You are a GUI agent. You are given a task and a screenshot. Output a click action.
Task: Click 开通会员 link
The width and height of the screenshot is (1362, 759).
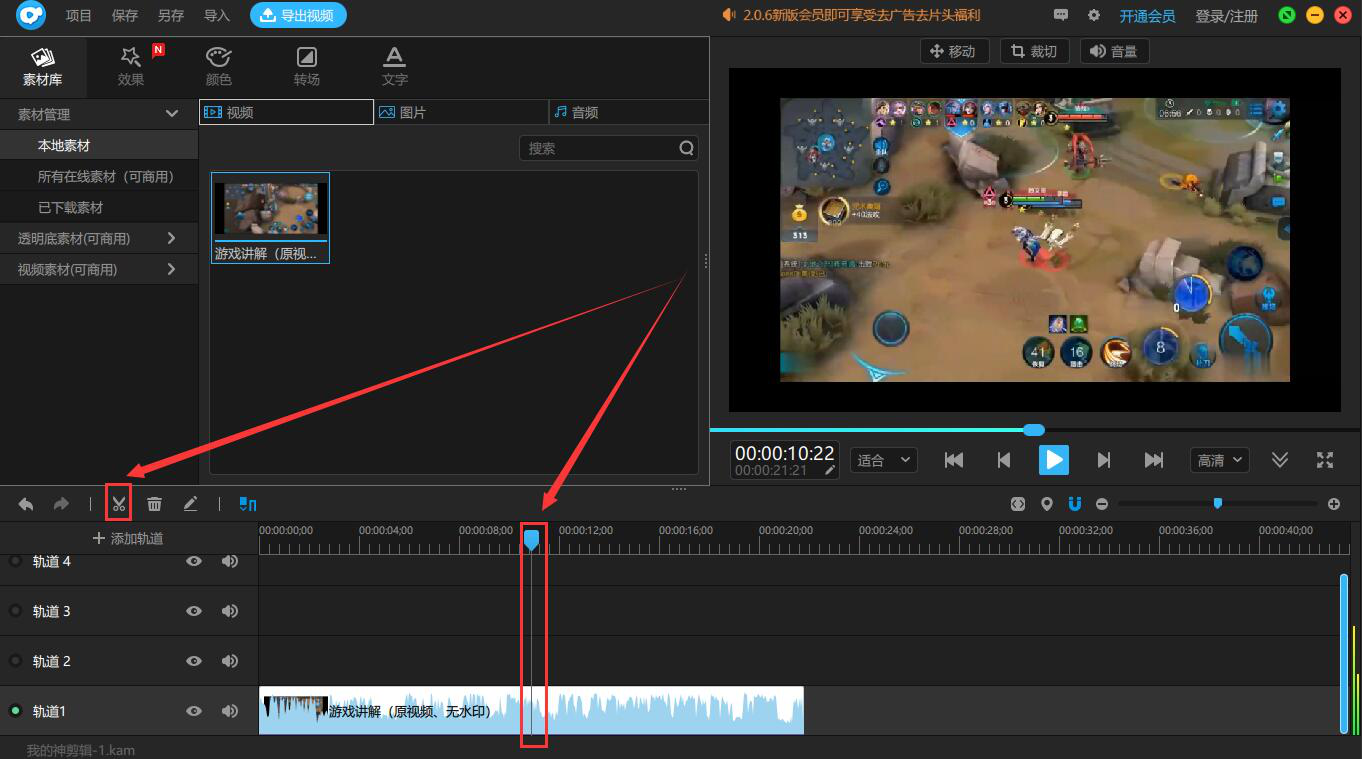(1147, 16)
